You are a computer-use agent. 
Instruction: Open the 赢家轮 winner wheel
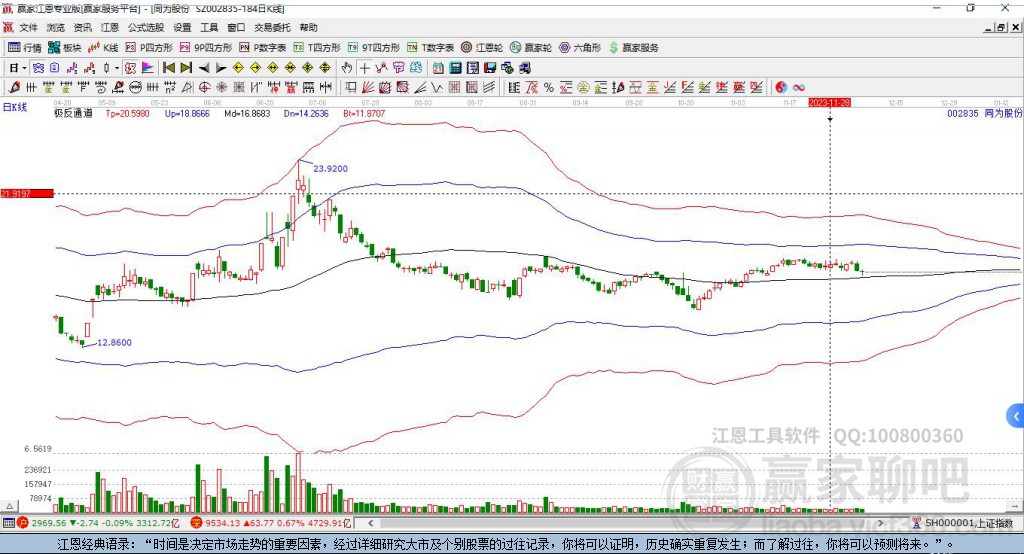(x=531, y=48)
